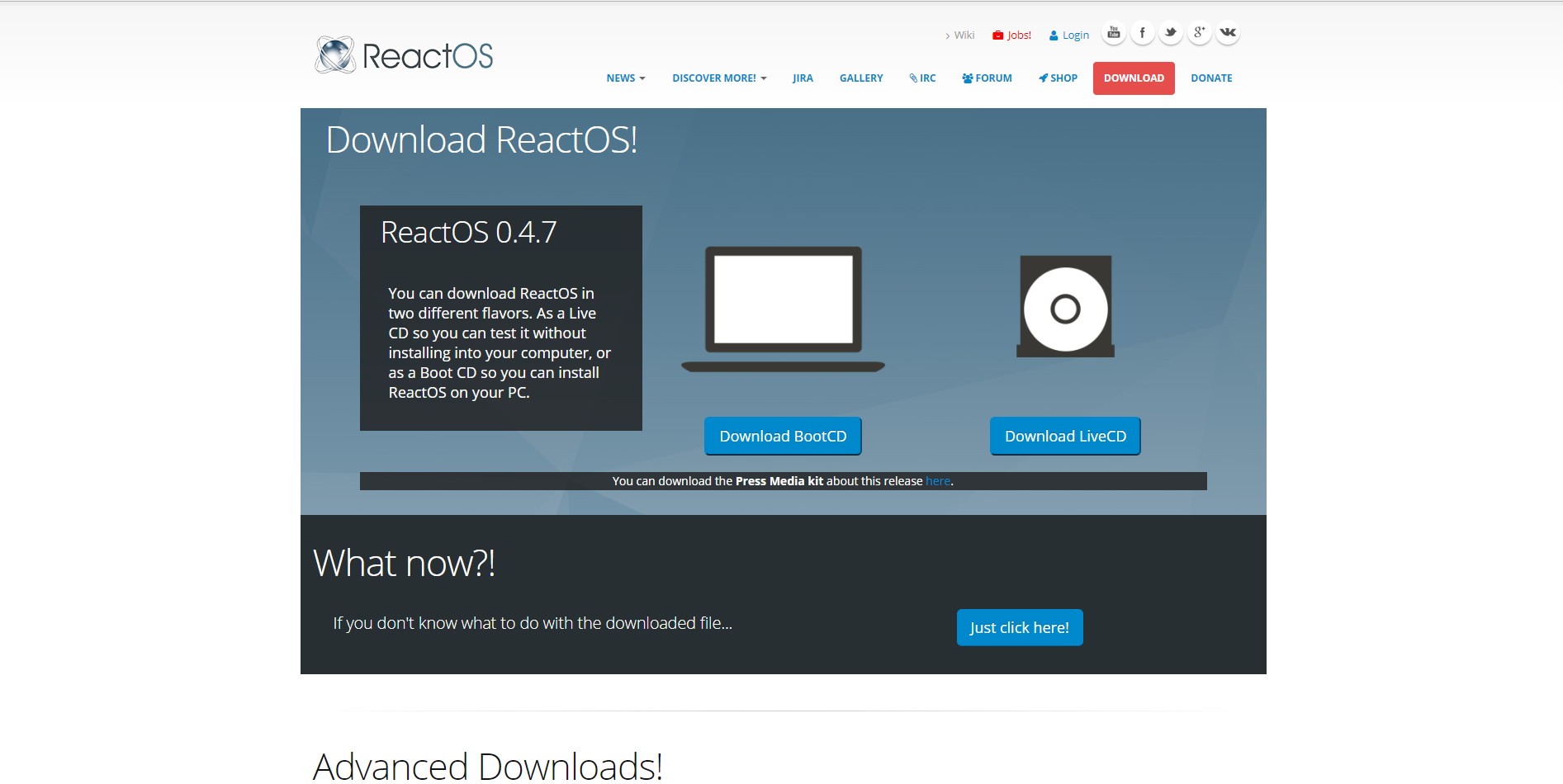This screenshot has width=1563, height=784.
Task: Open the ReactOS YouTube channel icon
Action: (x=1114, y=33)
